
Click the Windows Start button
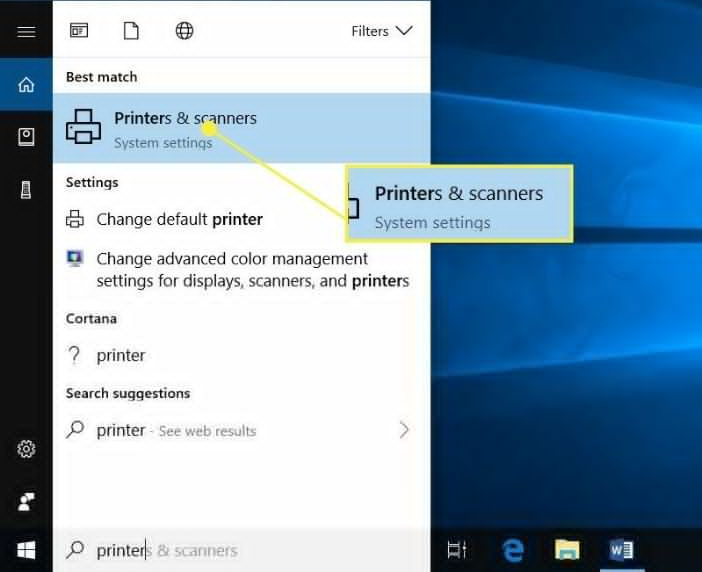(x=26, y=550)
